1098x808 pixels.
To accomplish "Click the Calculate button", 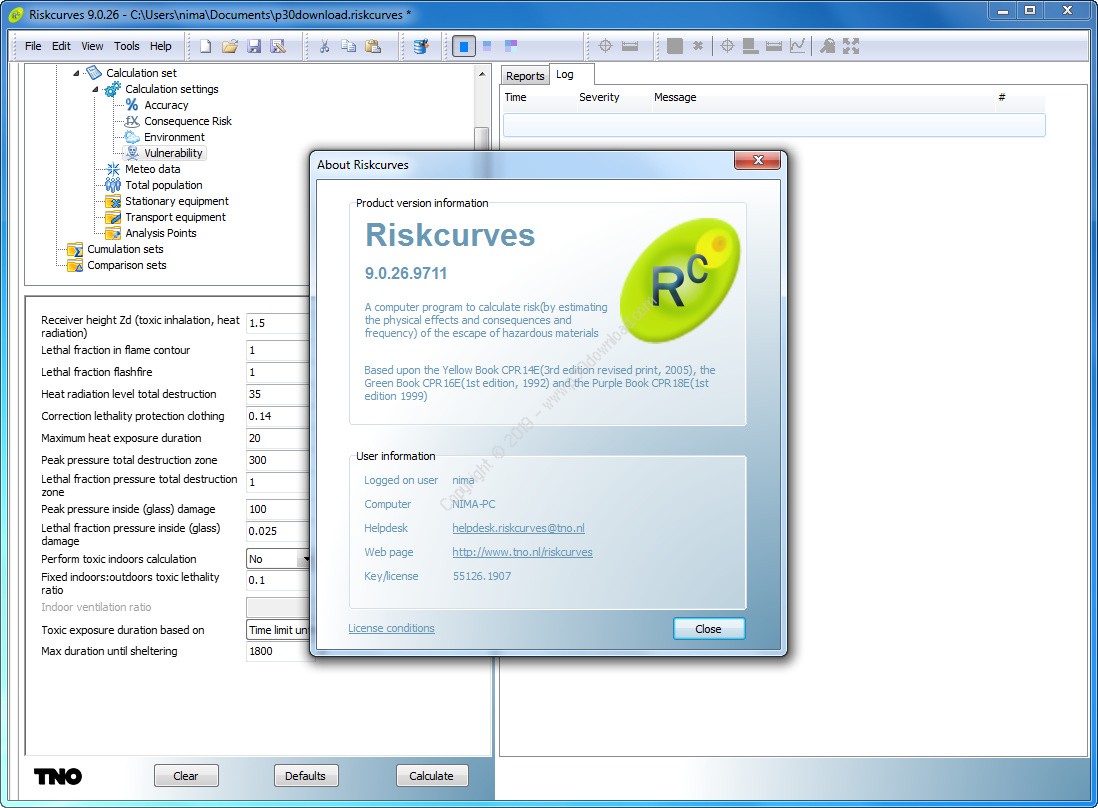I will [x=431, y=776].
